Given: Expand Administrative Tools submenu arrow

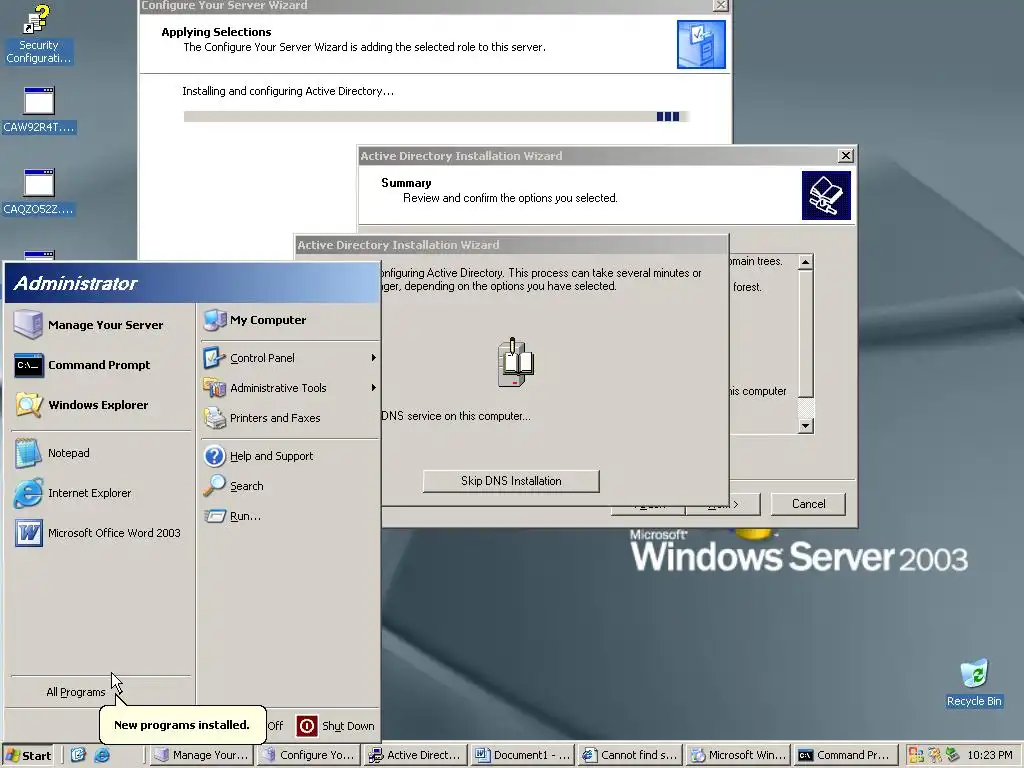Looking at the screenshot, I should coord(374,388).
